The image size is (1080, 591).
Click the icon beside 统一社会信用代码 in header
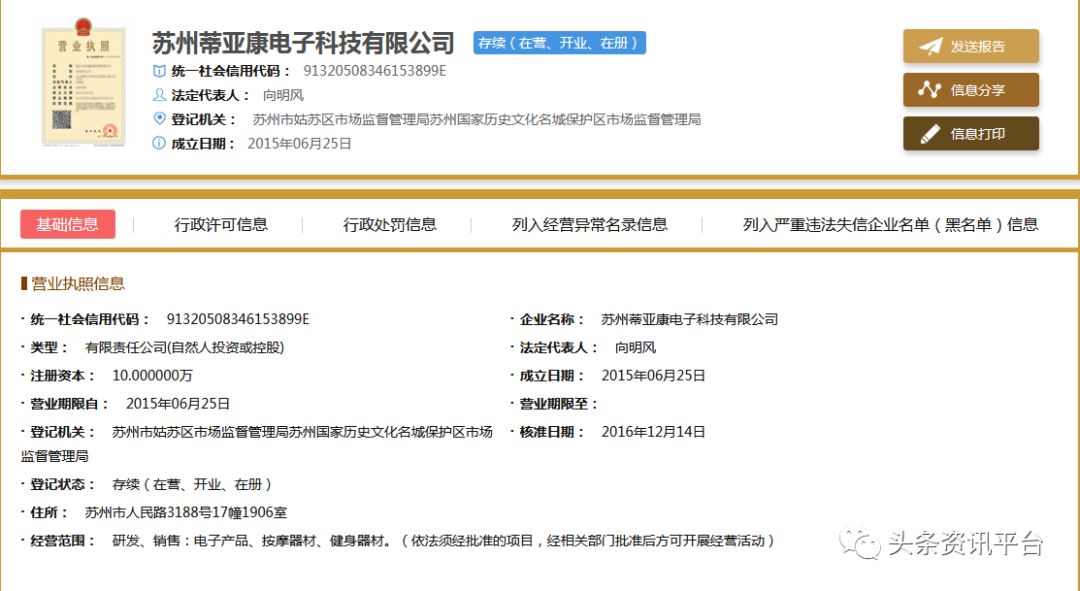(x=159, y=71)
